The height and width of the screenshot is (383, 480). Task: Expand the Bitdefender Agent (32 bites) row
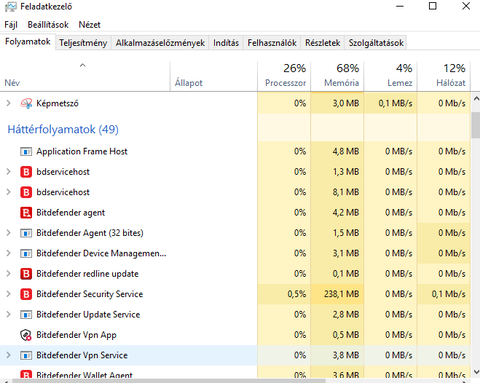click(x=9, y=233)
